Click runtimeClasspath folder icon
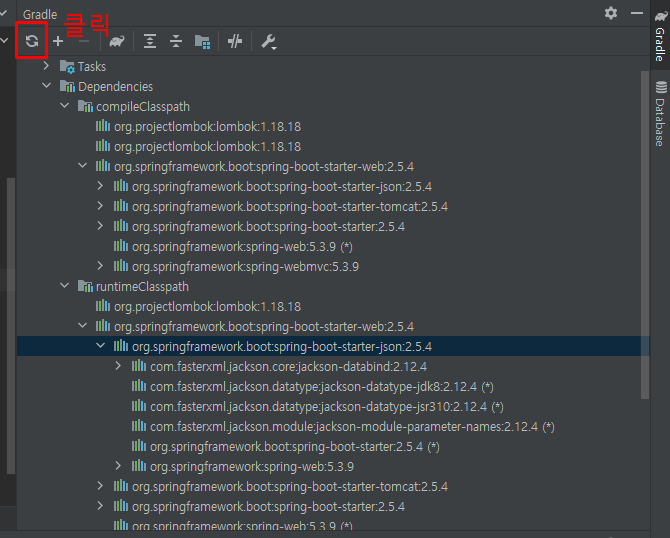Image resolution: width=670 pixels, height=538 pixels. coord(85,286)
